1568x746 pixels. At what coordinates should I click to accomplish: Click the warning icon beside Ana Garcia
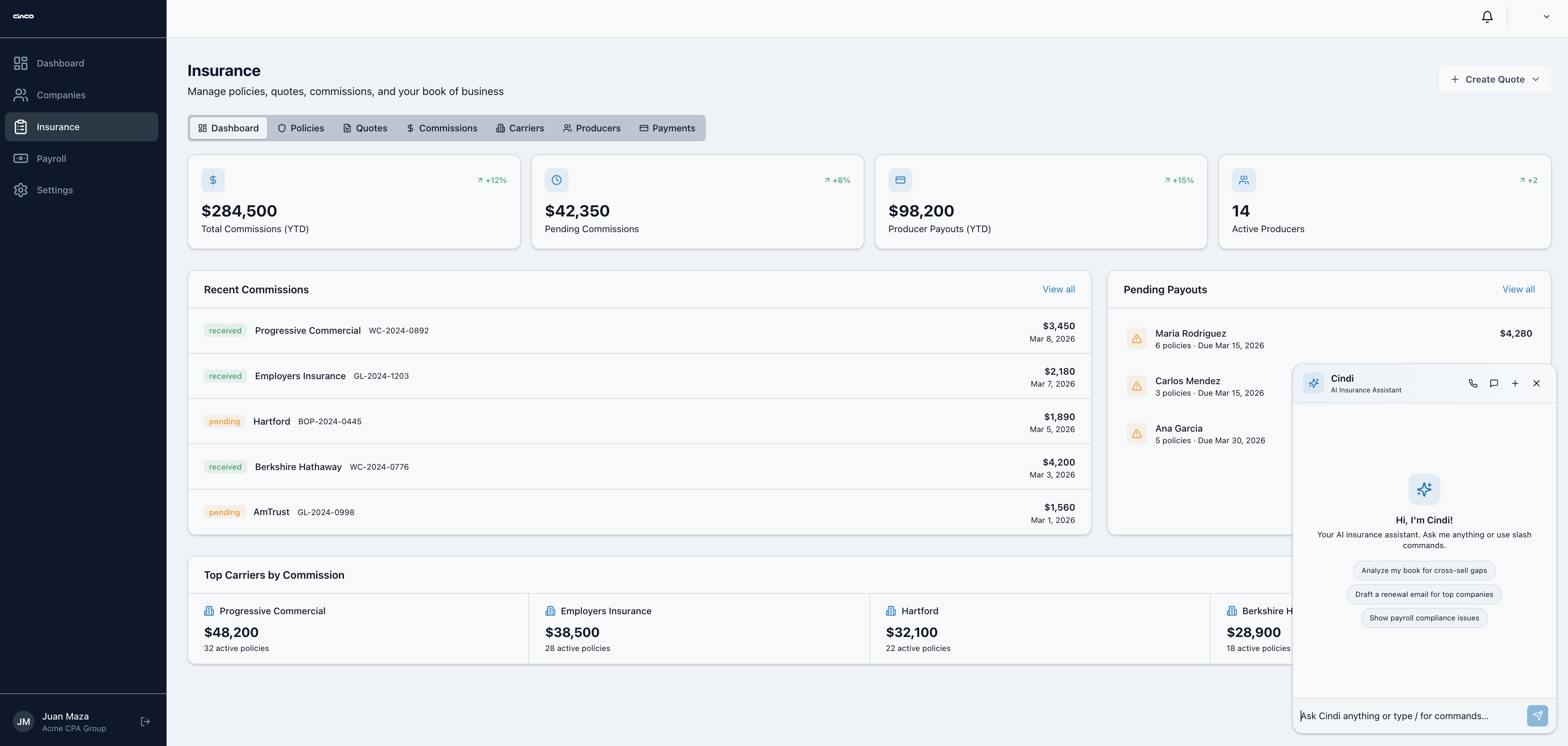(1137, 434)
